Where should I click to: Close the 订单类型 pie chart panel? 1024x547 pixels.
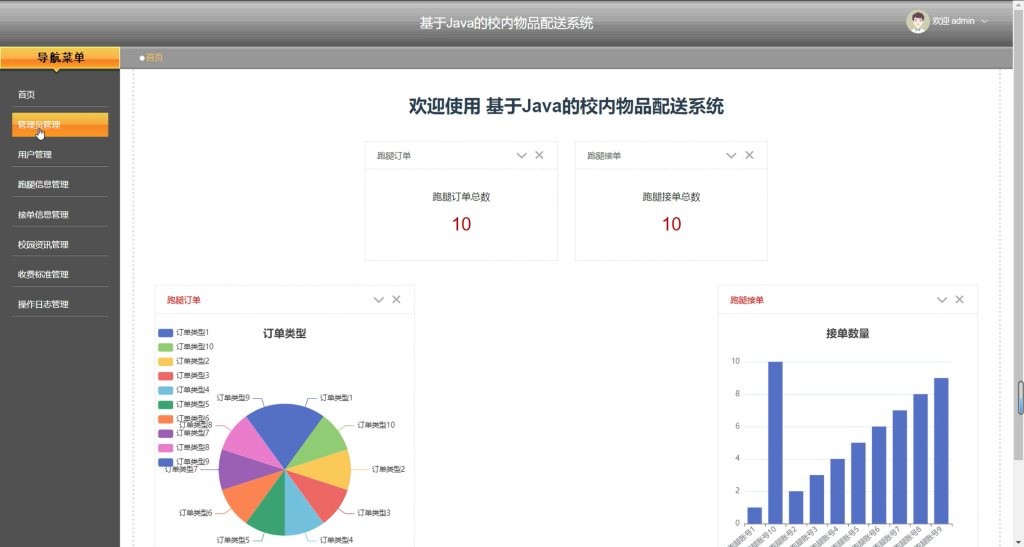[396, 300]
